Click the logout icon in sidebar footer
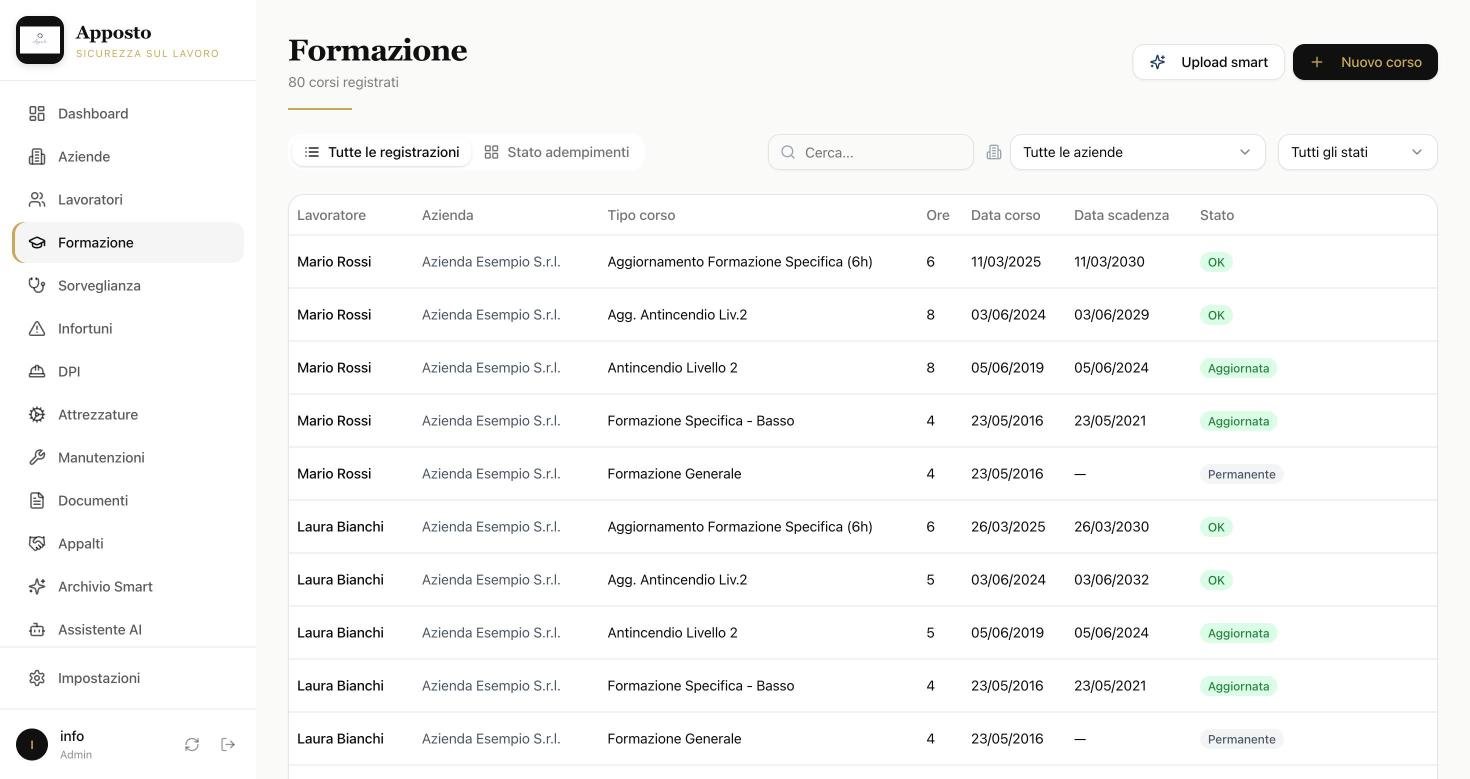Viewport: 1470px width, 779px height. point(228,744)
